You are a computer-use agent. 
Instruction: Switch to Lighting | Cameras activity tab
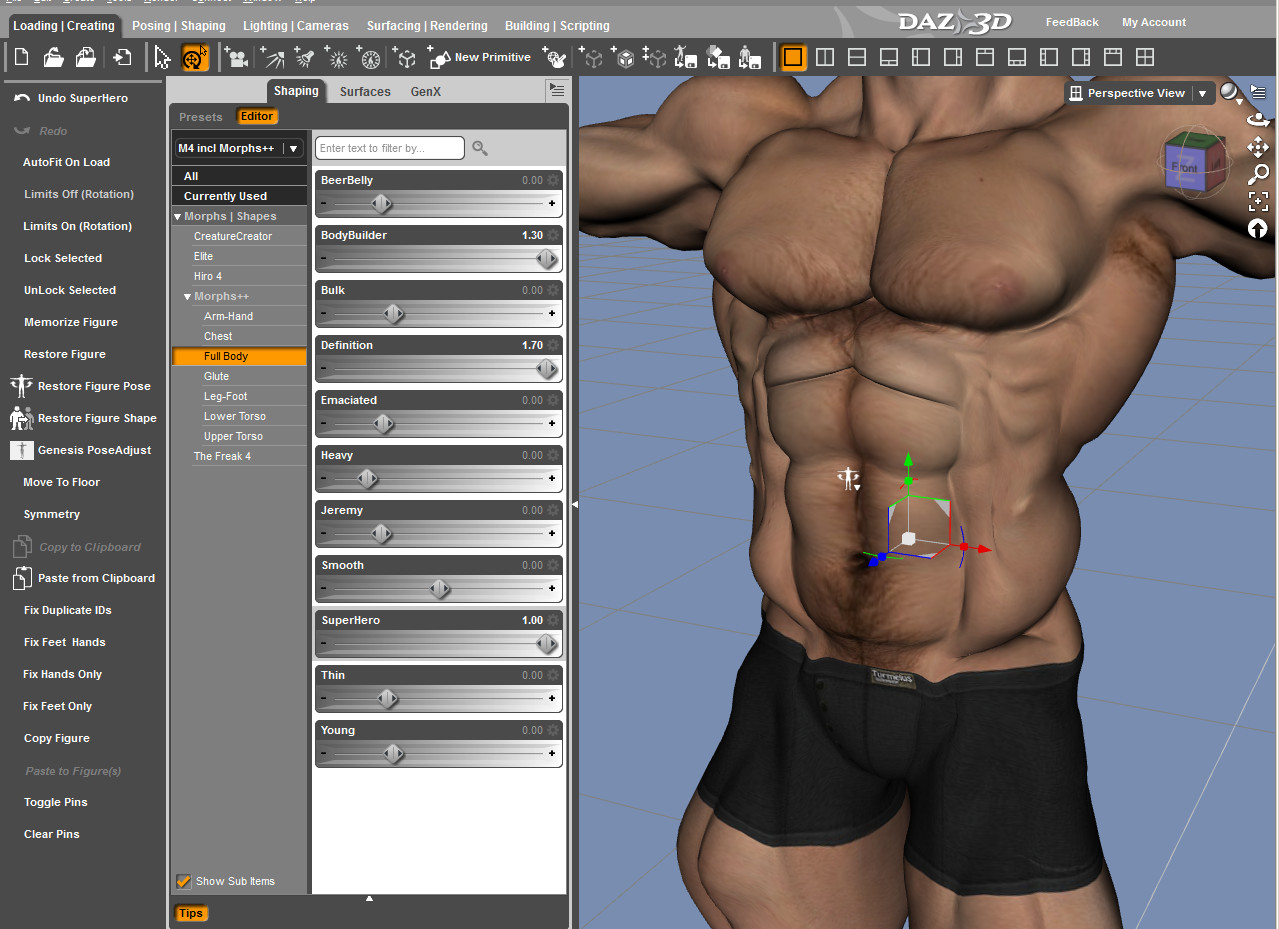click(x=296, y=26)
